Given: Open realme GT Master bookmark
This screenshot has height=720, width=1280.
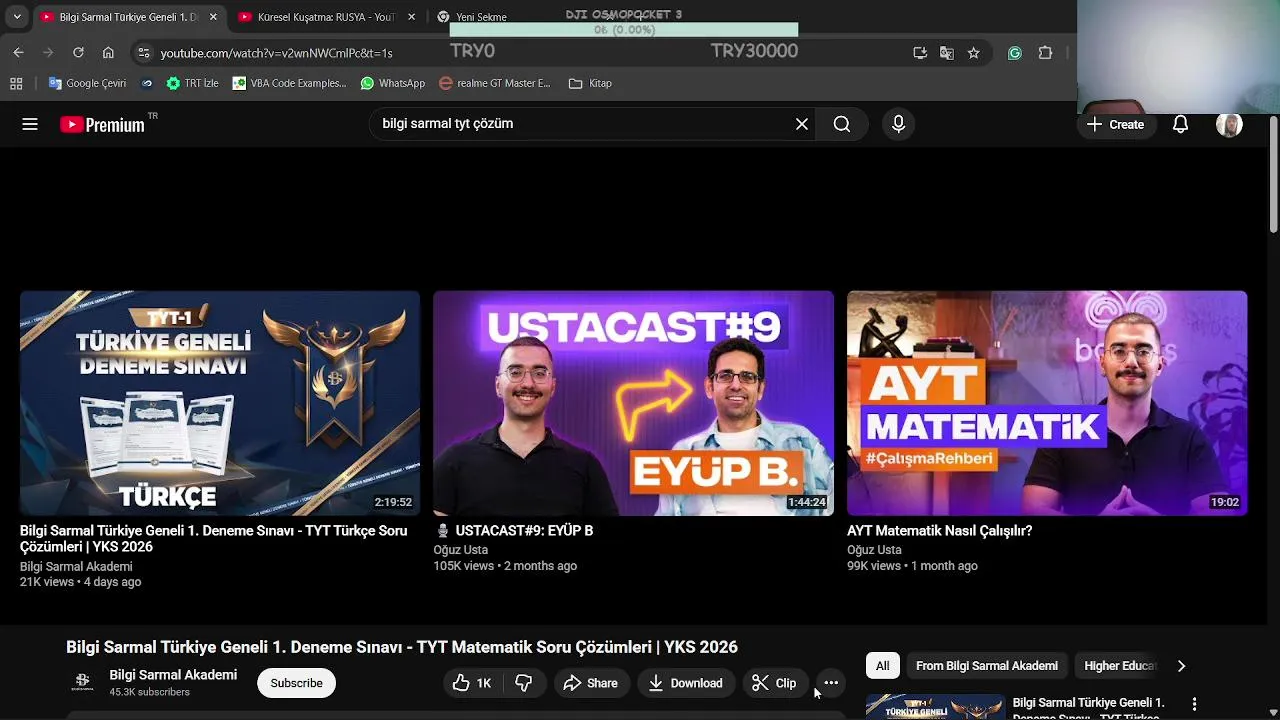Looking at the screenshot, I should point(495,83).
